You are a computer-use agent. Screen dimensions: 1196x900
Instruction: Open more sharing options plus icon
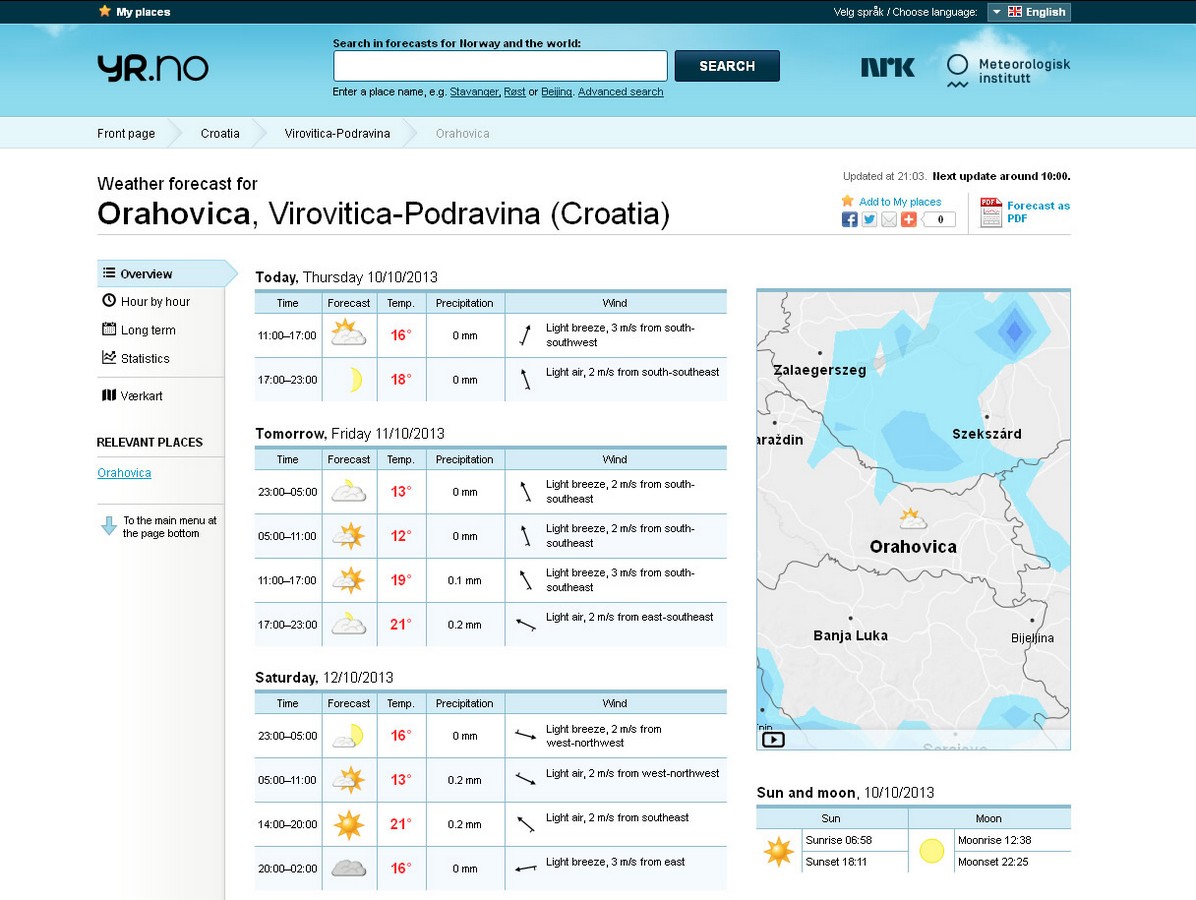click(908, 220)
